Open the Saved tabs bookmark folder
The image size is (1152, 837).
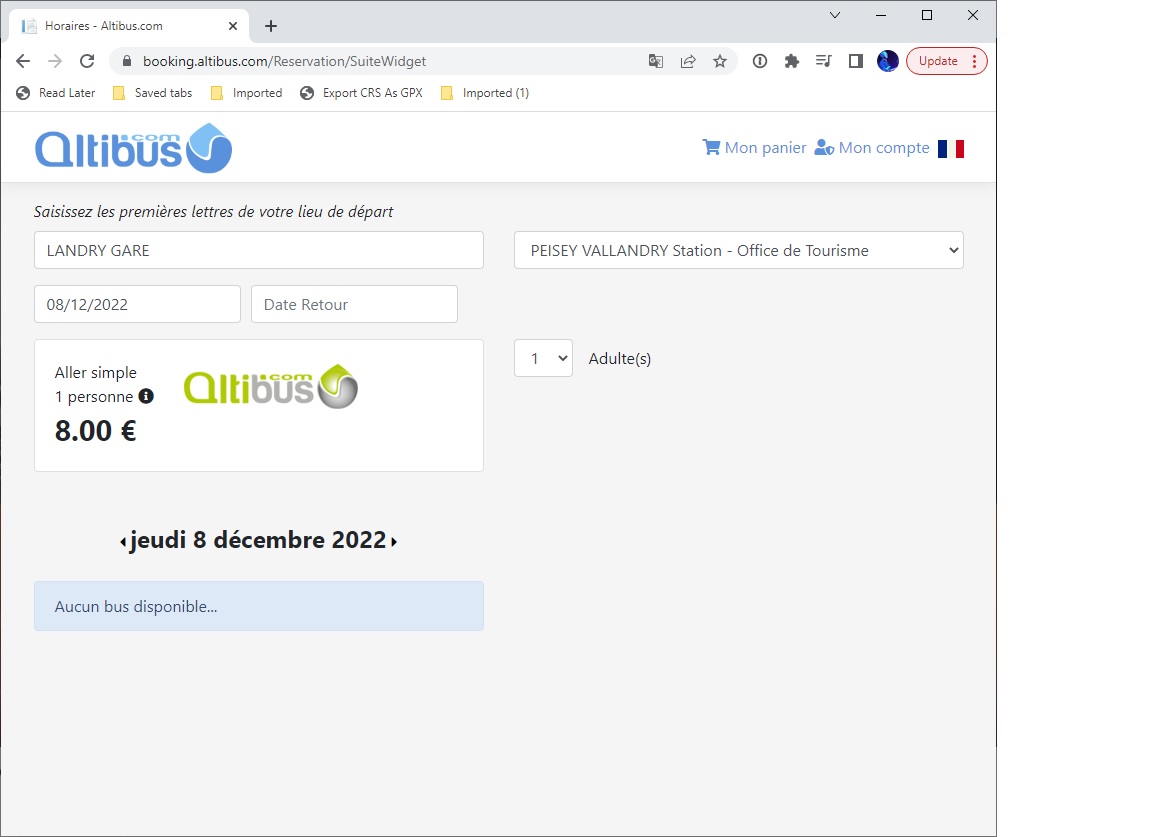coord(152,93)
